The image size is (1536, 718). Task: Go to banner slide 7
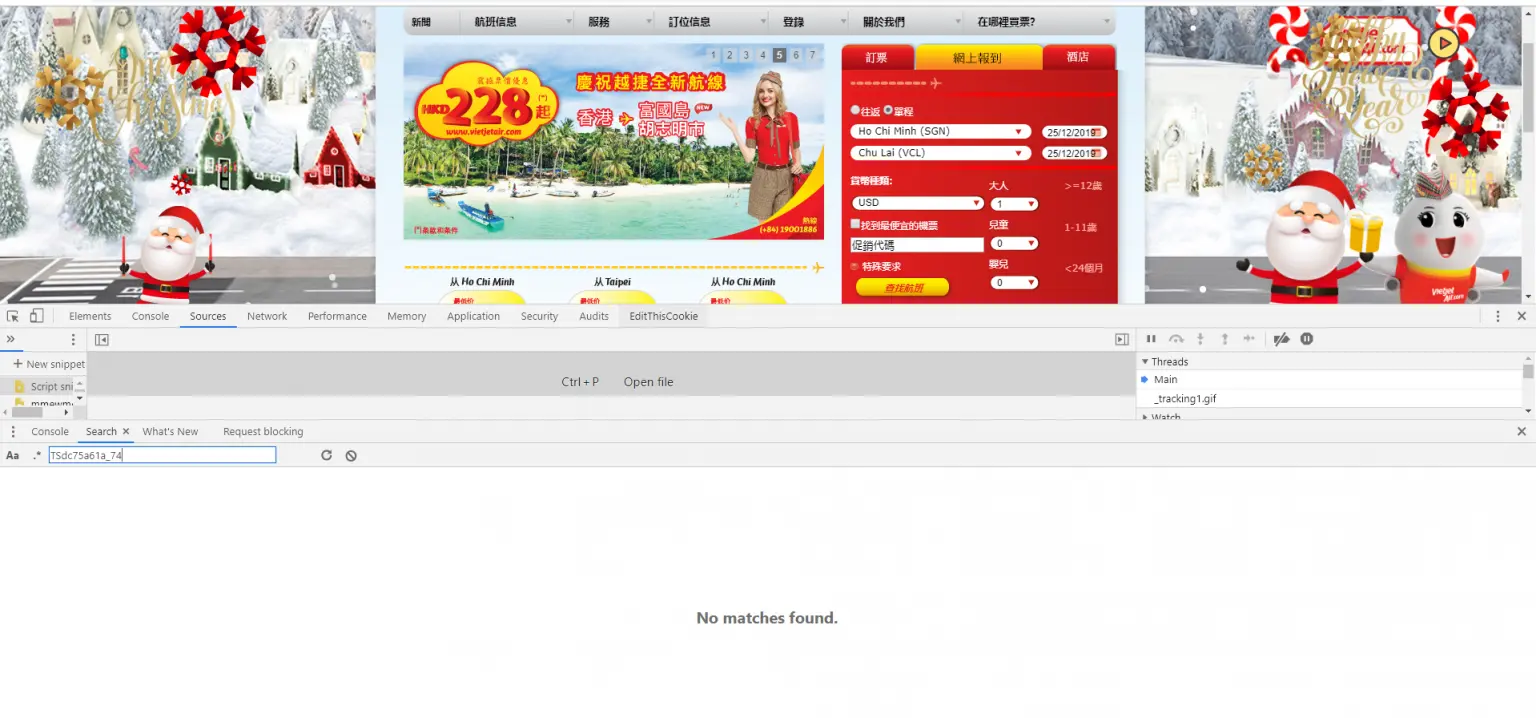tap(812, 55)
